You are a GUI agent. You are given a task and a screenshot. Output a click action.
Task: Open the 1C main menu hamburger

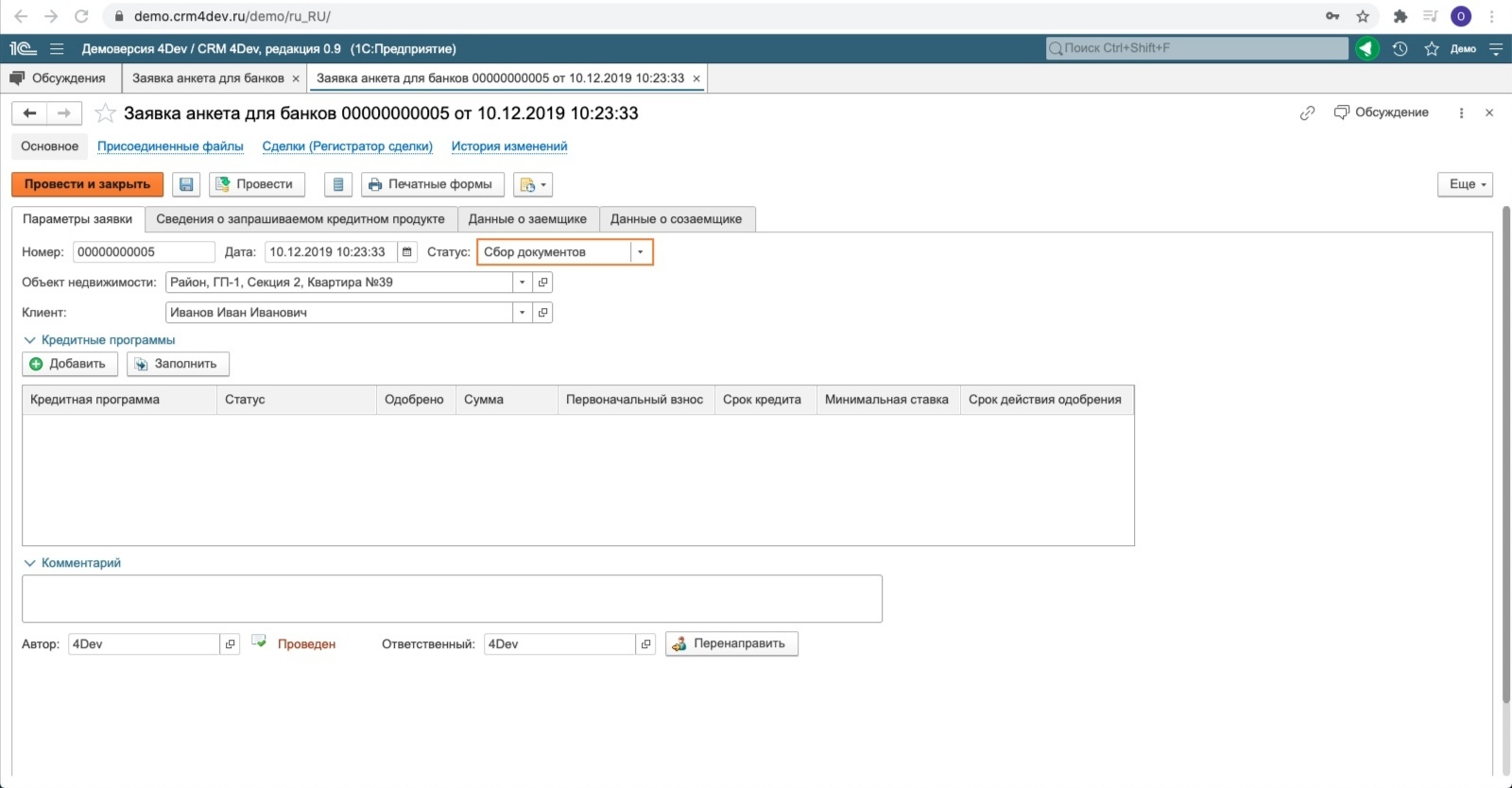(57, 49)
